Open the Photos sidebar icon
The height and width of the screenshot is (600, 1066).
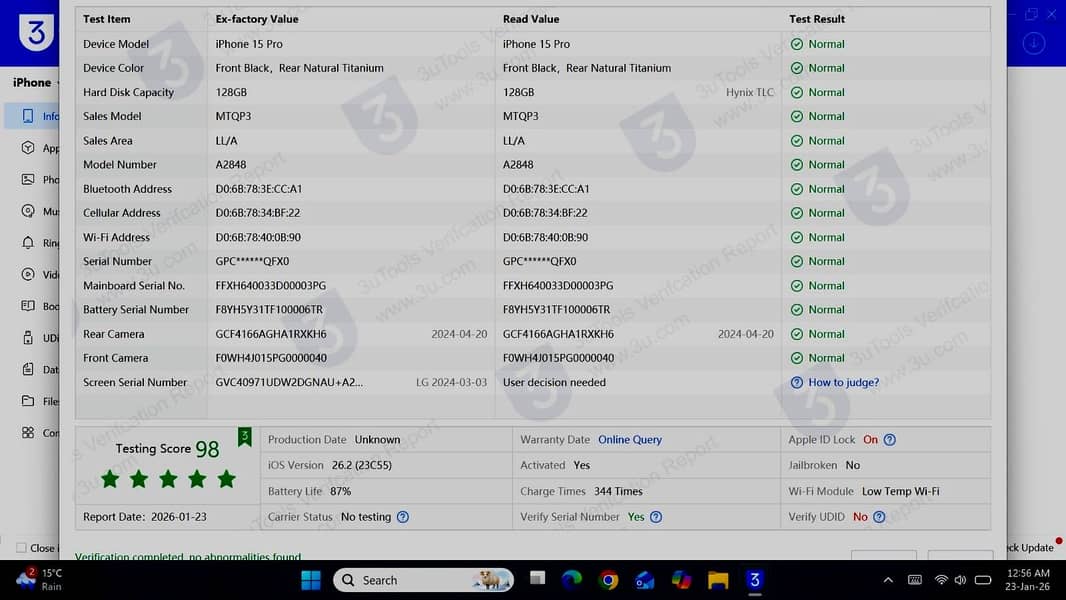coord(28,180)
